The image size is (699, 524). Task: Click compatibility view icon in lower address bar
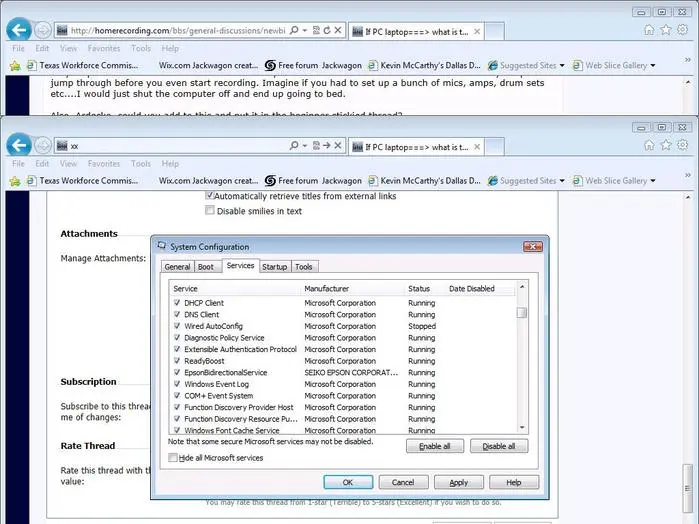pos(316,145)
